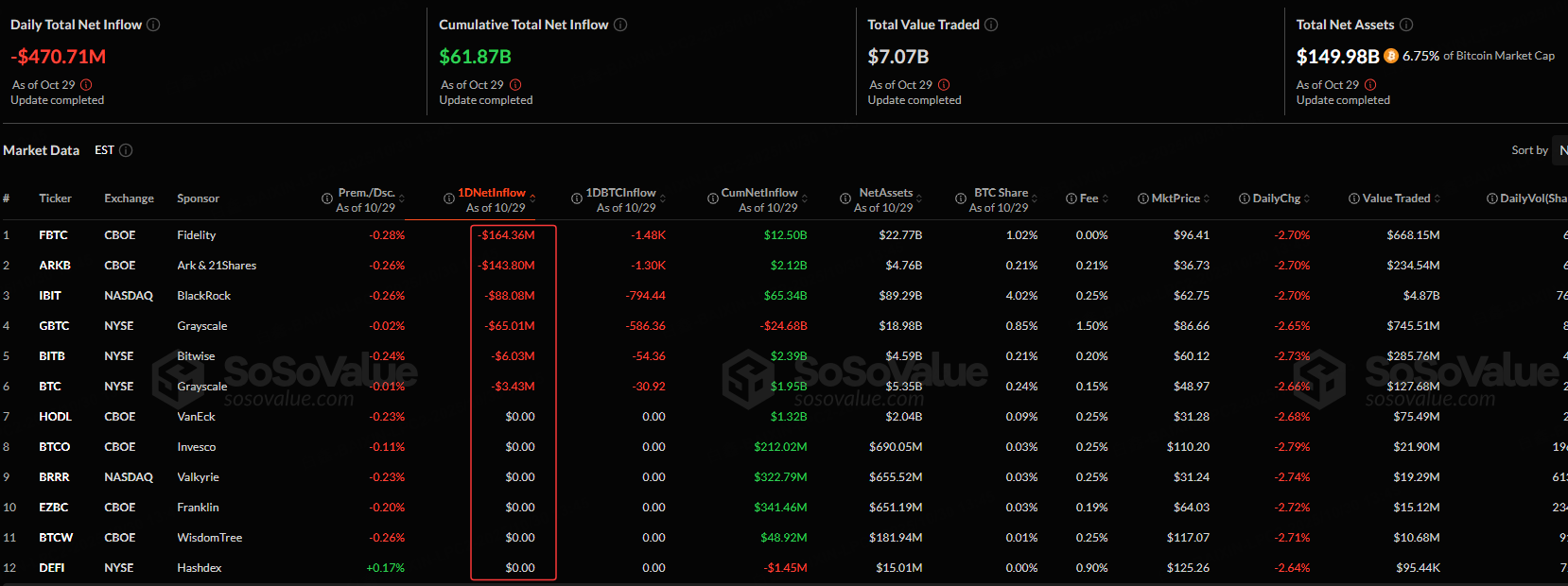Click the $61.87B cumulative inflow figure
Viewport: 1568px width, 586px height.
tap(476, 57)
